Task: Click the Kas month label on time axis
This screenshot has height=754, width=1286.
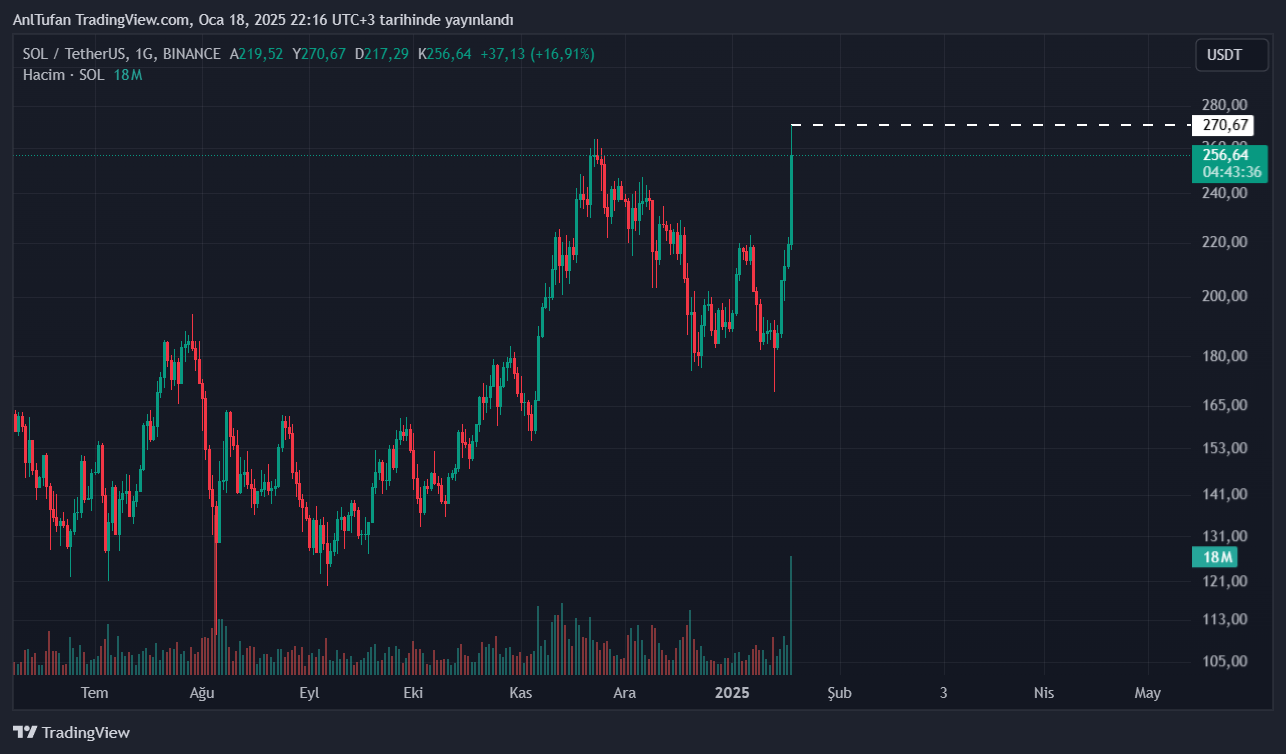Action: (519, 693)
